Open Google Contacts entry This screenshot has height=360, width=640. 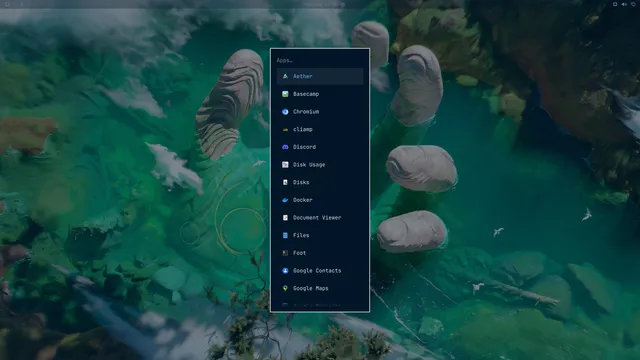point(320,271)
